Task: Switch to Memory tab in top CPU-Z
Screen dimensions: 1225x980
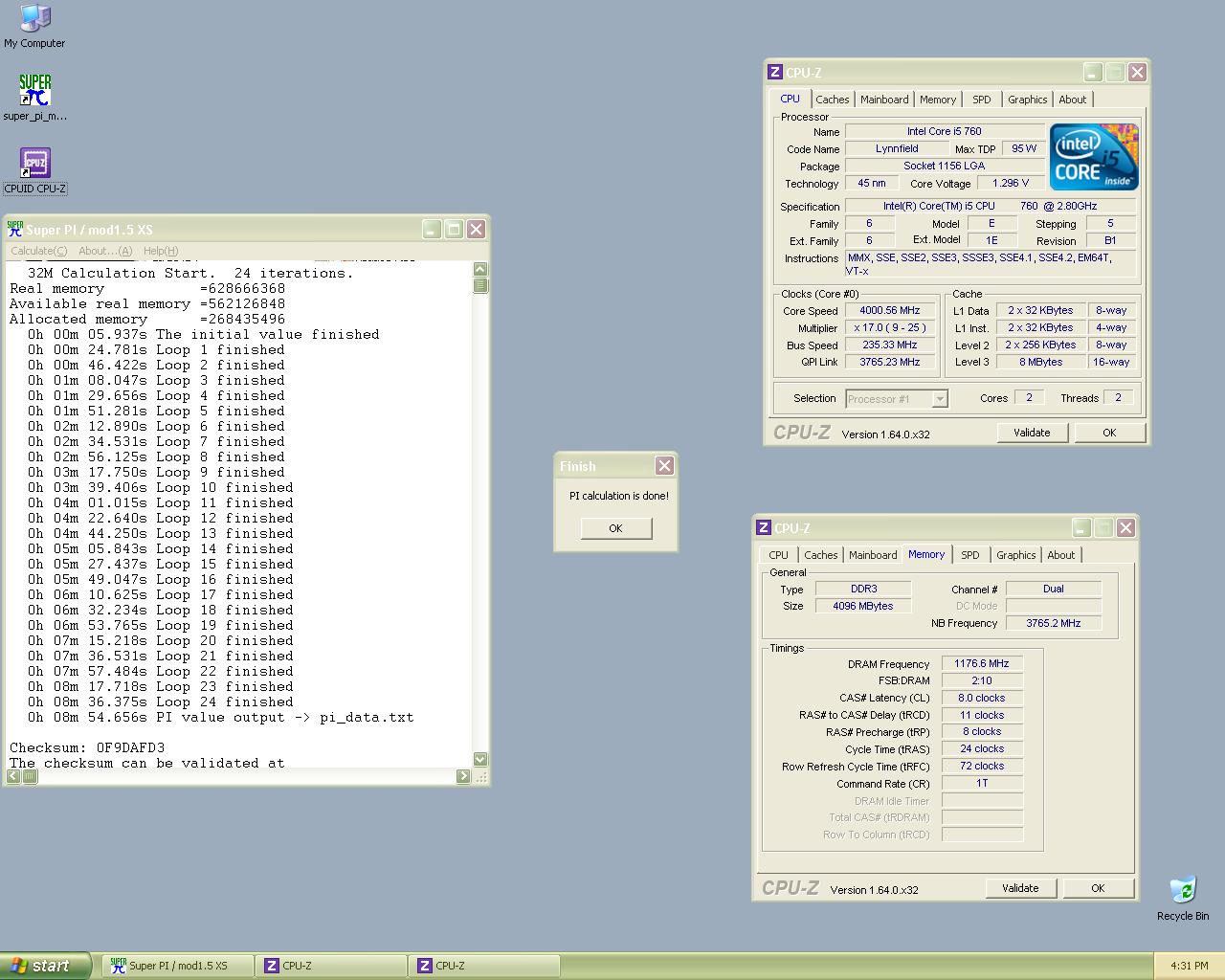Action: coord(938,100)
